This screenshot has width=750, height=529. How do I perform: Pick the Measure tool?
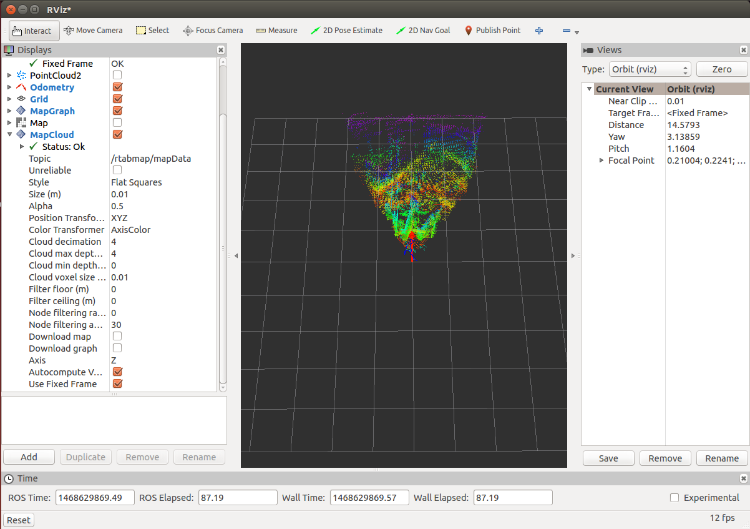coord(276,30)
